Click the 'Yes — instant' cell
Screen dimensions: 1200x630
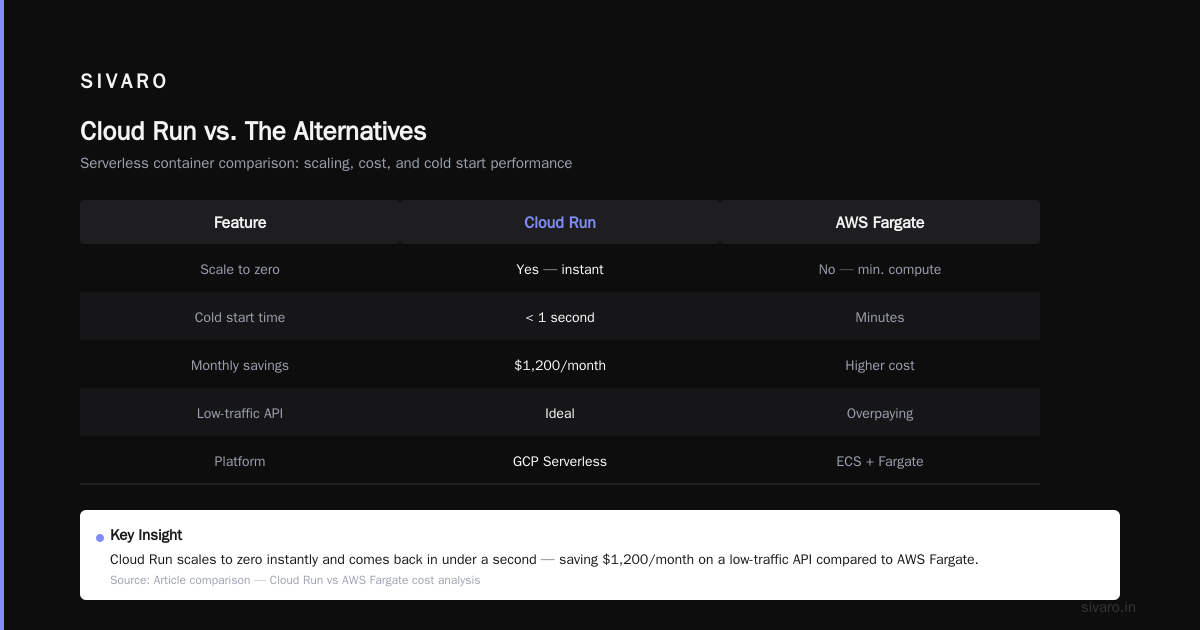(560, 269)
